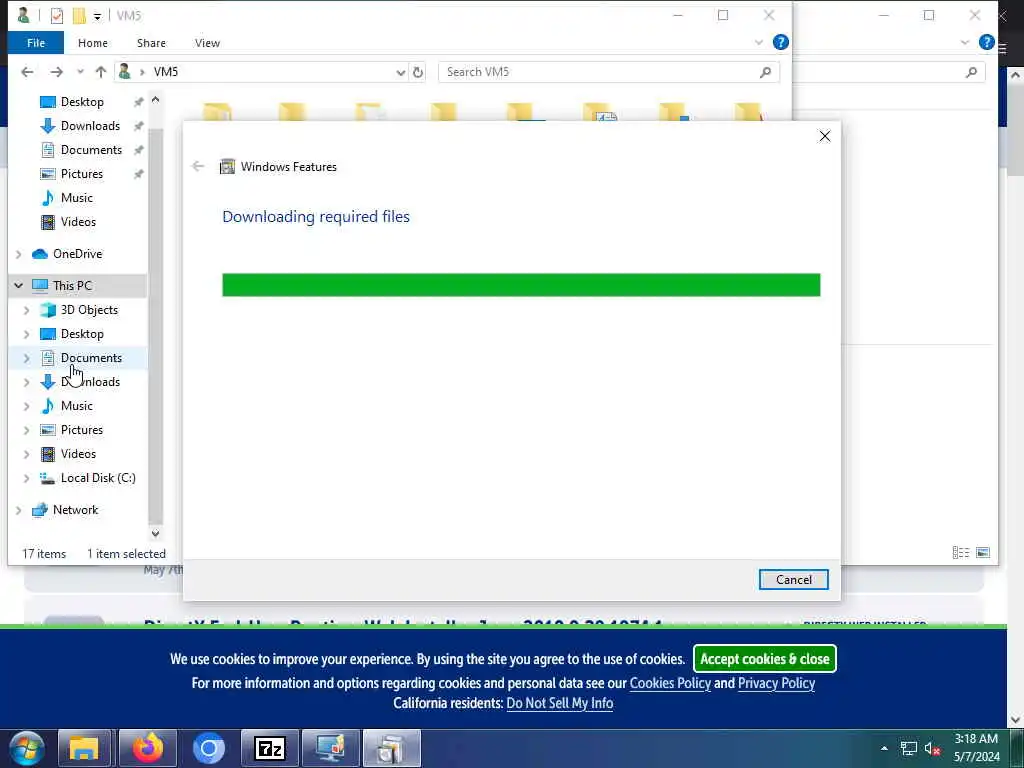The width and height of the screenshot is (1024, 768).
Task: Select Desktop in Quick access
Action: tap(82, 102)
